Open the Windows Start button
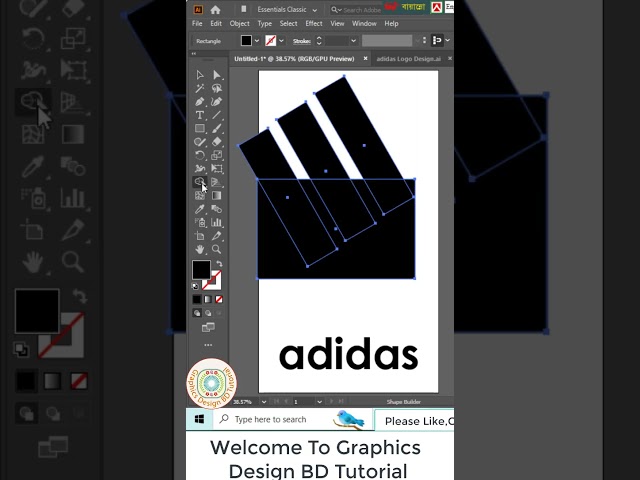The width and height of the screenshot is (640, 480). pyautogui.click(x=199, y=419)
